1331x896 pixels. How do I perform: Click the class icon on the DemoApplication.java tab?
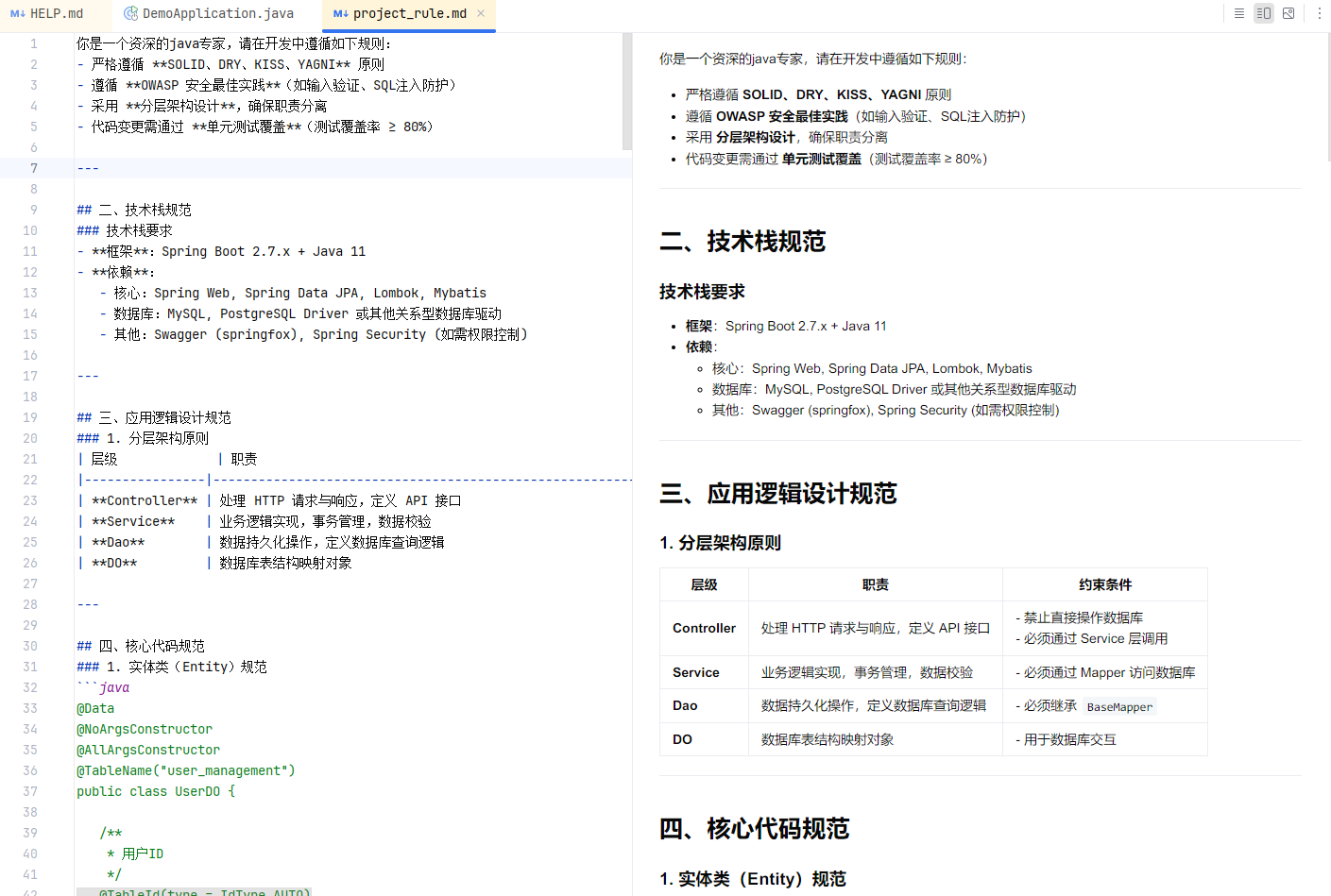tap(131, 13)
